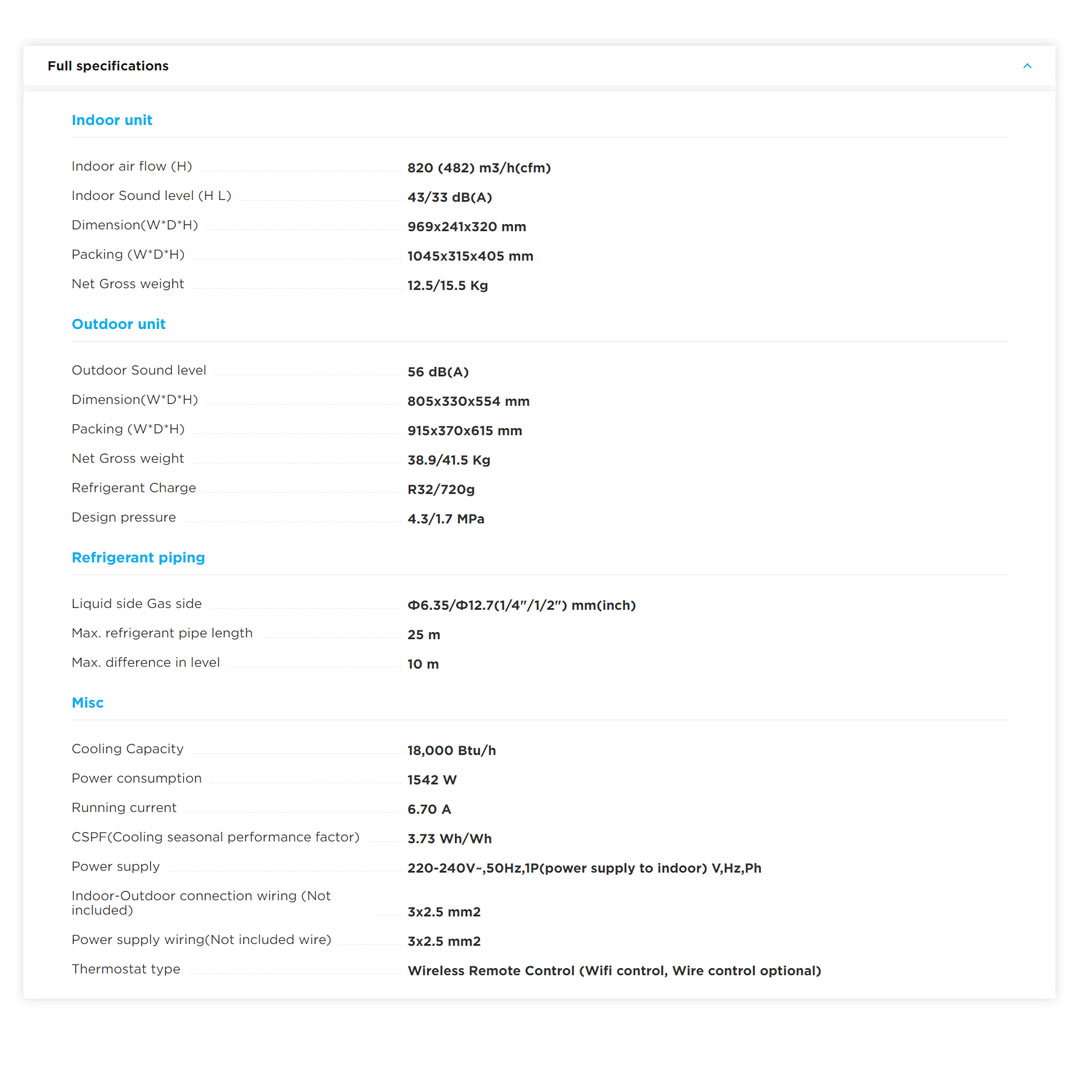
Task: Select the Outdoor unit section heading
Action: click(118, 324)
